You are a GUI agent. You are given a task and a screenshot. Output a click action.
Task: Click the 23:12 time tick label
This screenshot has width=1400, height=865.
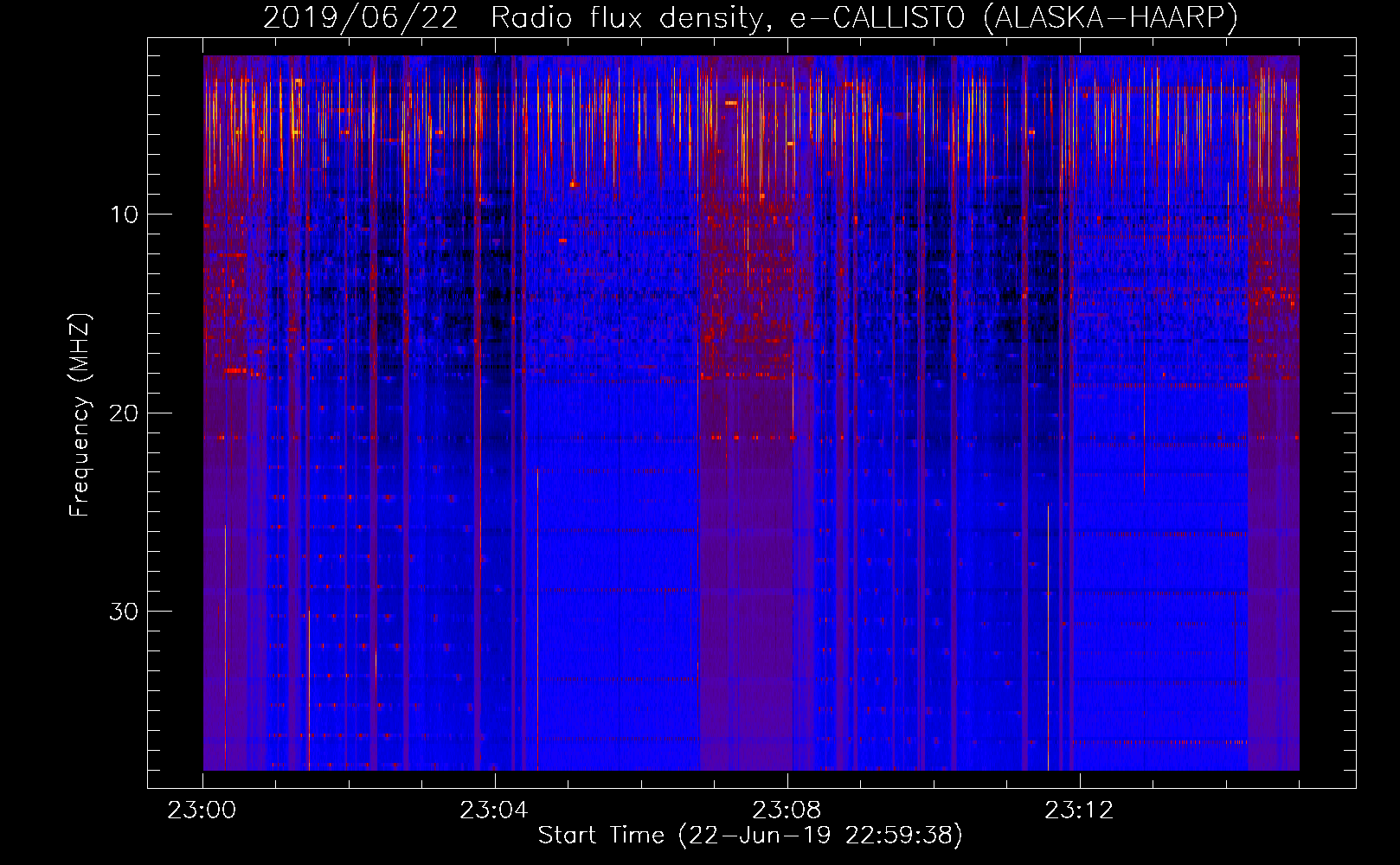[1079, 811]
